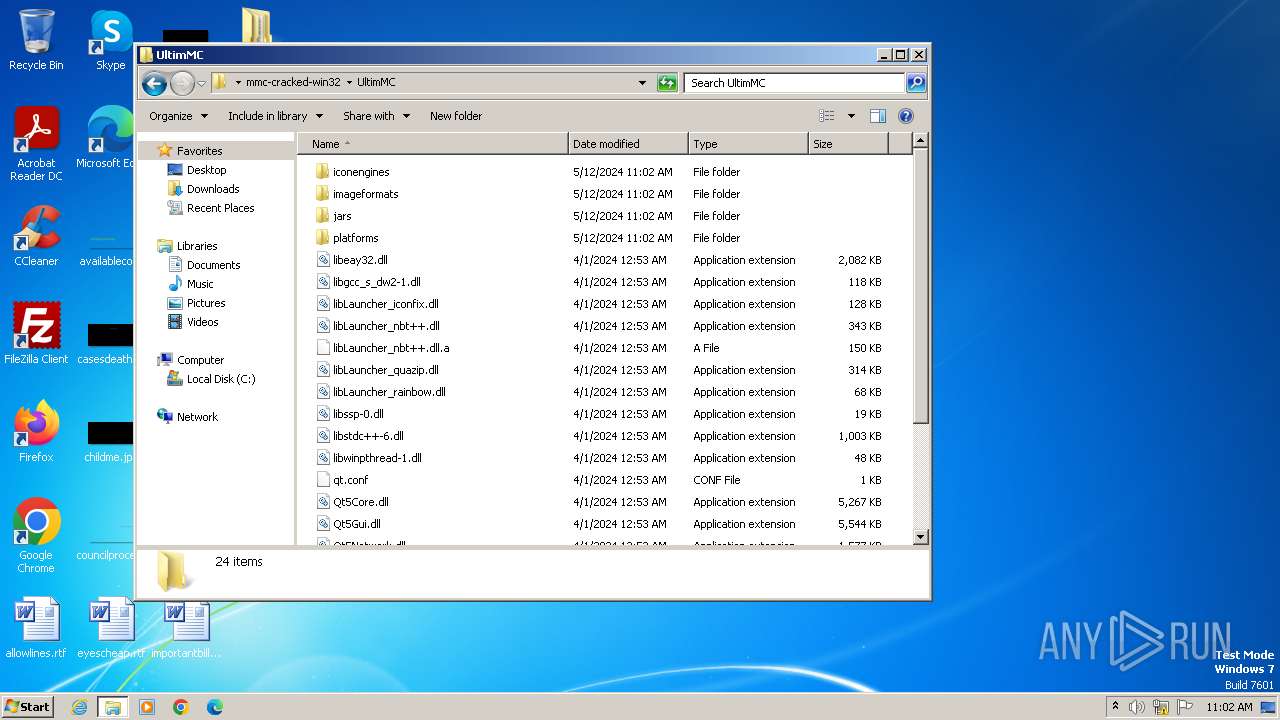Image resolution: width=1280 pixels, height=720 pixels.
Task: Sort by the Type column header
Action: pyautogui.click(x=748, y=144)
